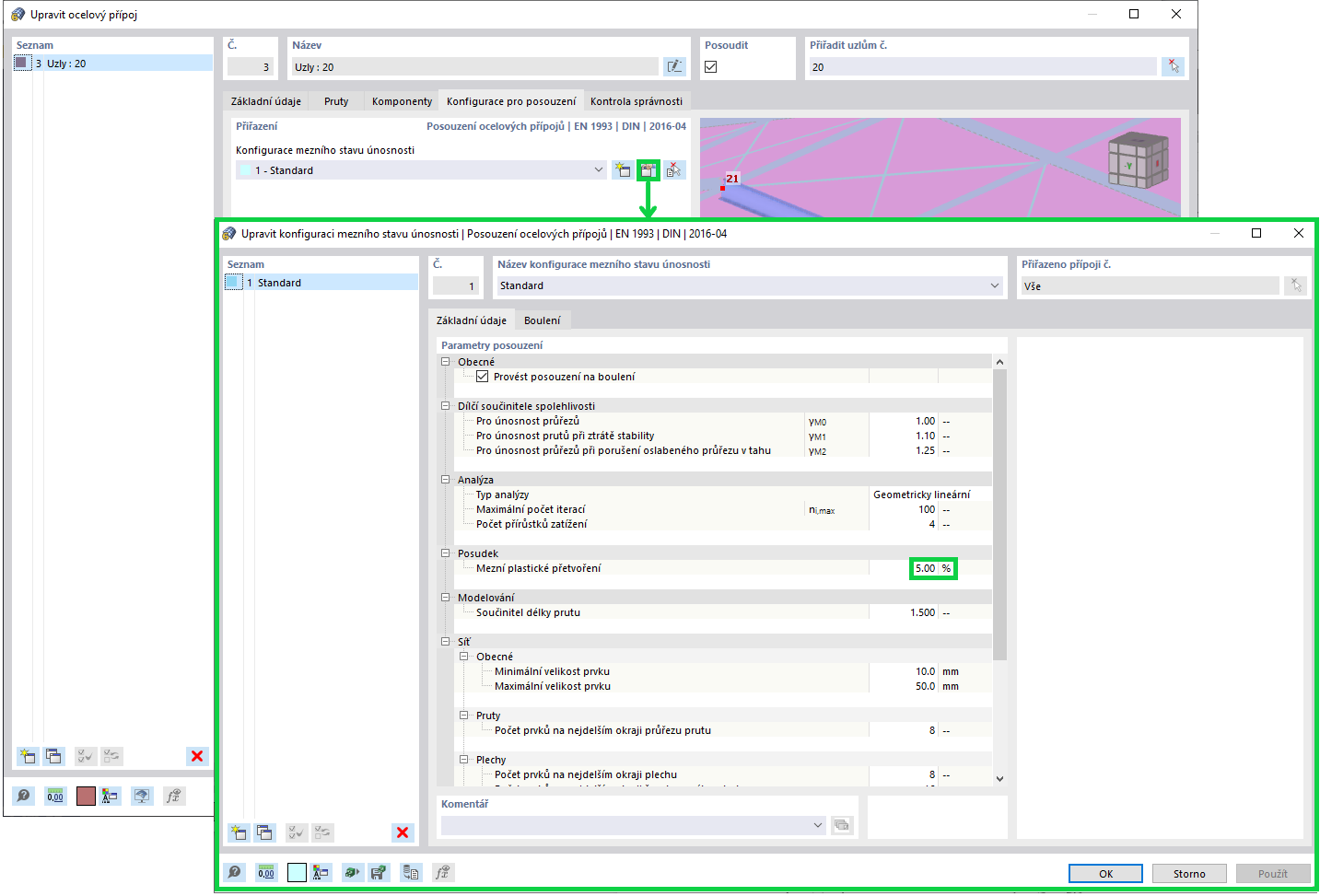Collapse the Plechy subsection
The height and width of the screenshot is (896, 1320).
(x=464, y=760)
